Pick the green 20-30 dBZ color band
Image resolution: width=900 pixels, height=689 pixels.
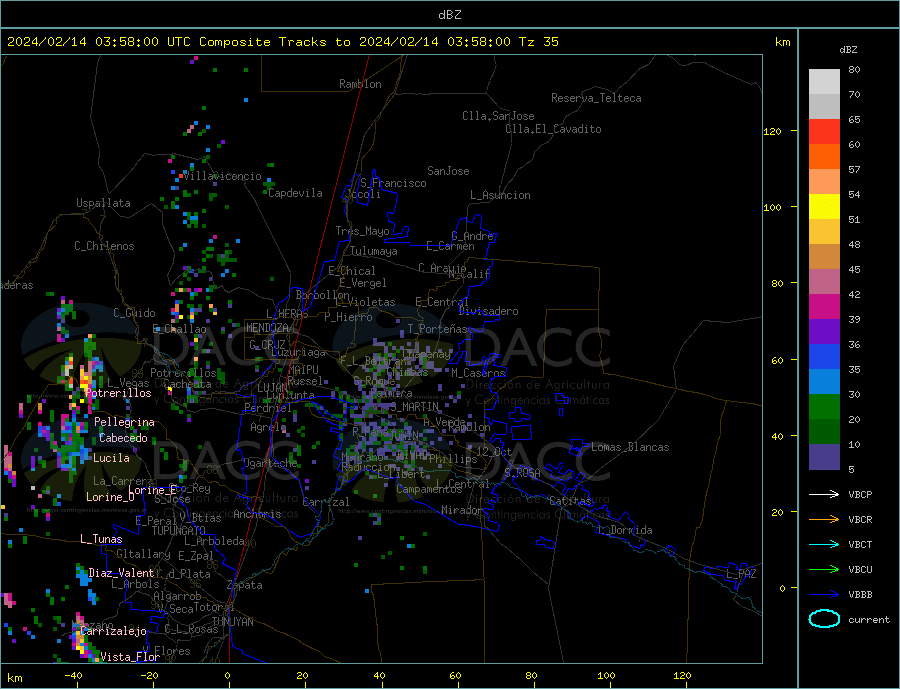pos(824,407)
